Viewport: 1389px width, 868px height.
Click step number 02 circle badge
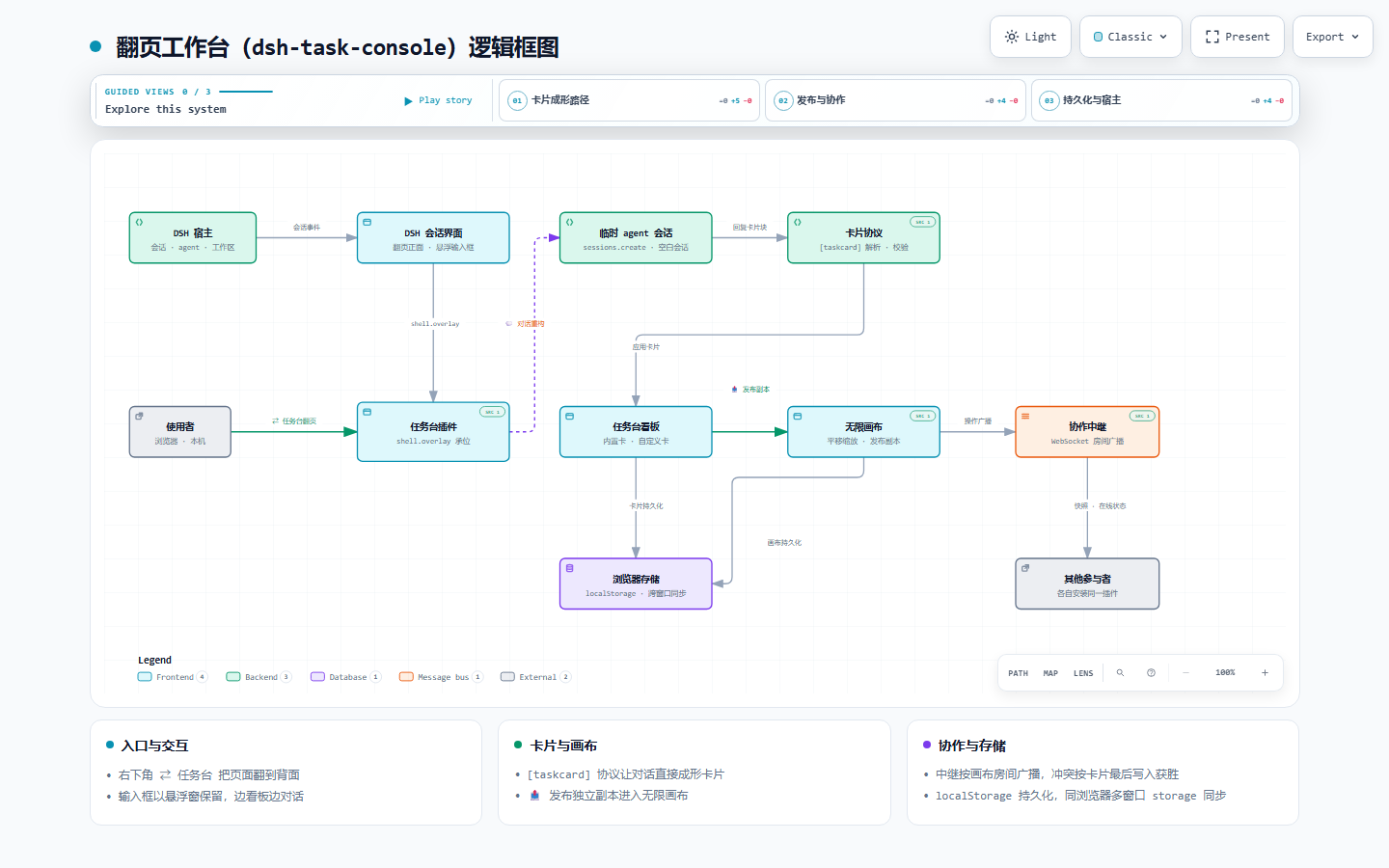[783, 100]
